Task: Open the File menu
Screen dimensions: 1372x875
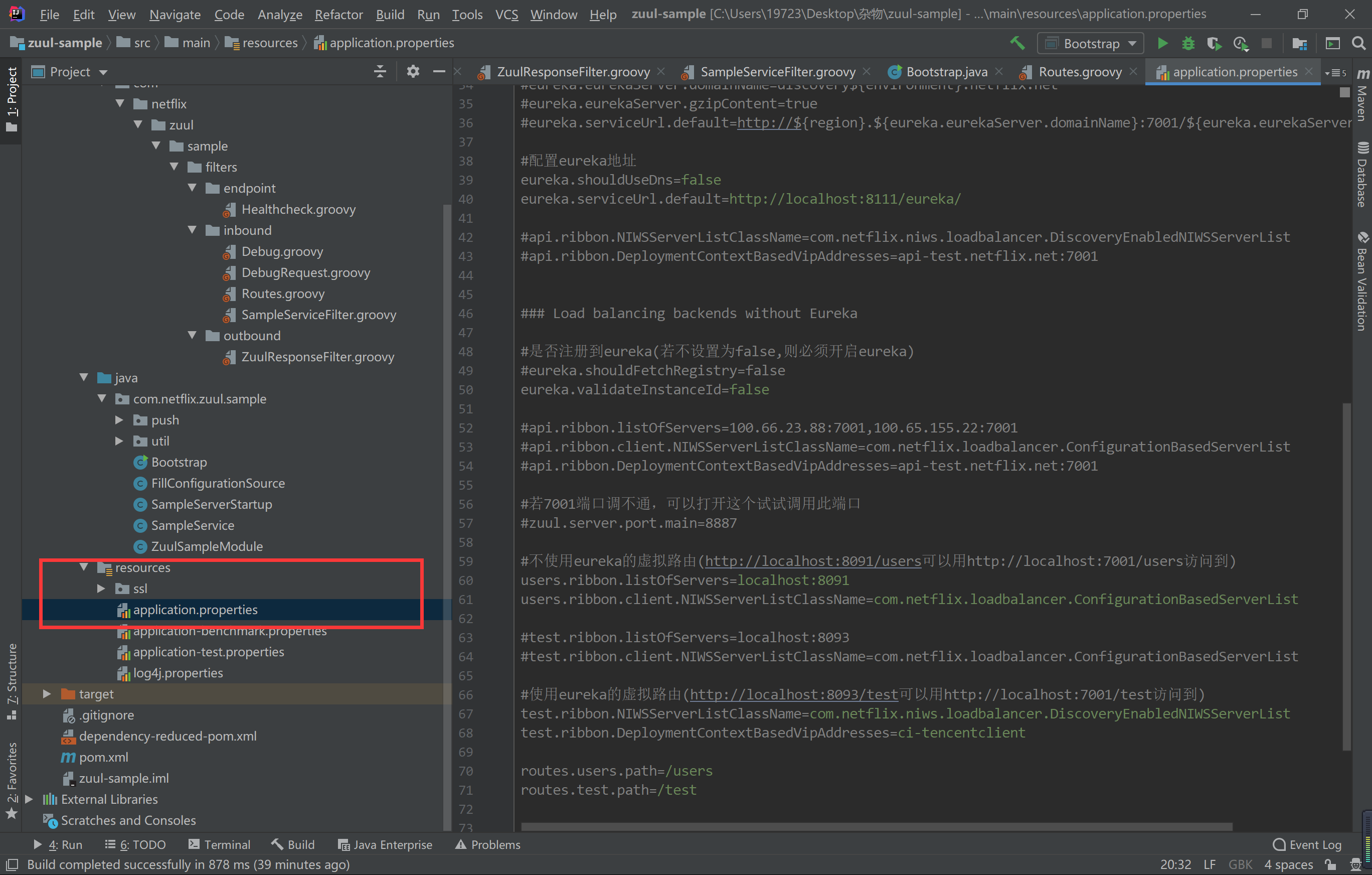Action: pyautogui.click(x=50, y=14)
